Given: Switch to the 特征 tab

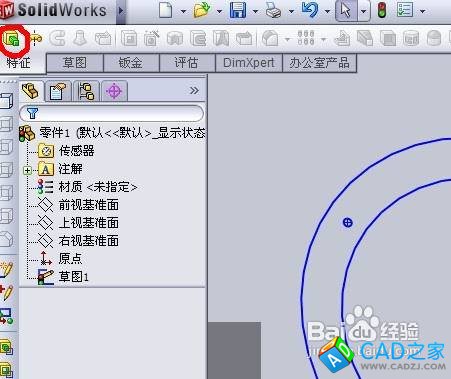Looking at the screenshot, I should point(18,62).
